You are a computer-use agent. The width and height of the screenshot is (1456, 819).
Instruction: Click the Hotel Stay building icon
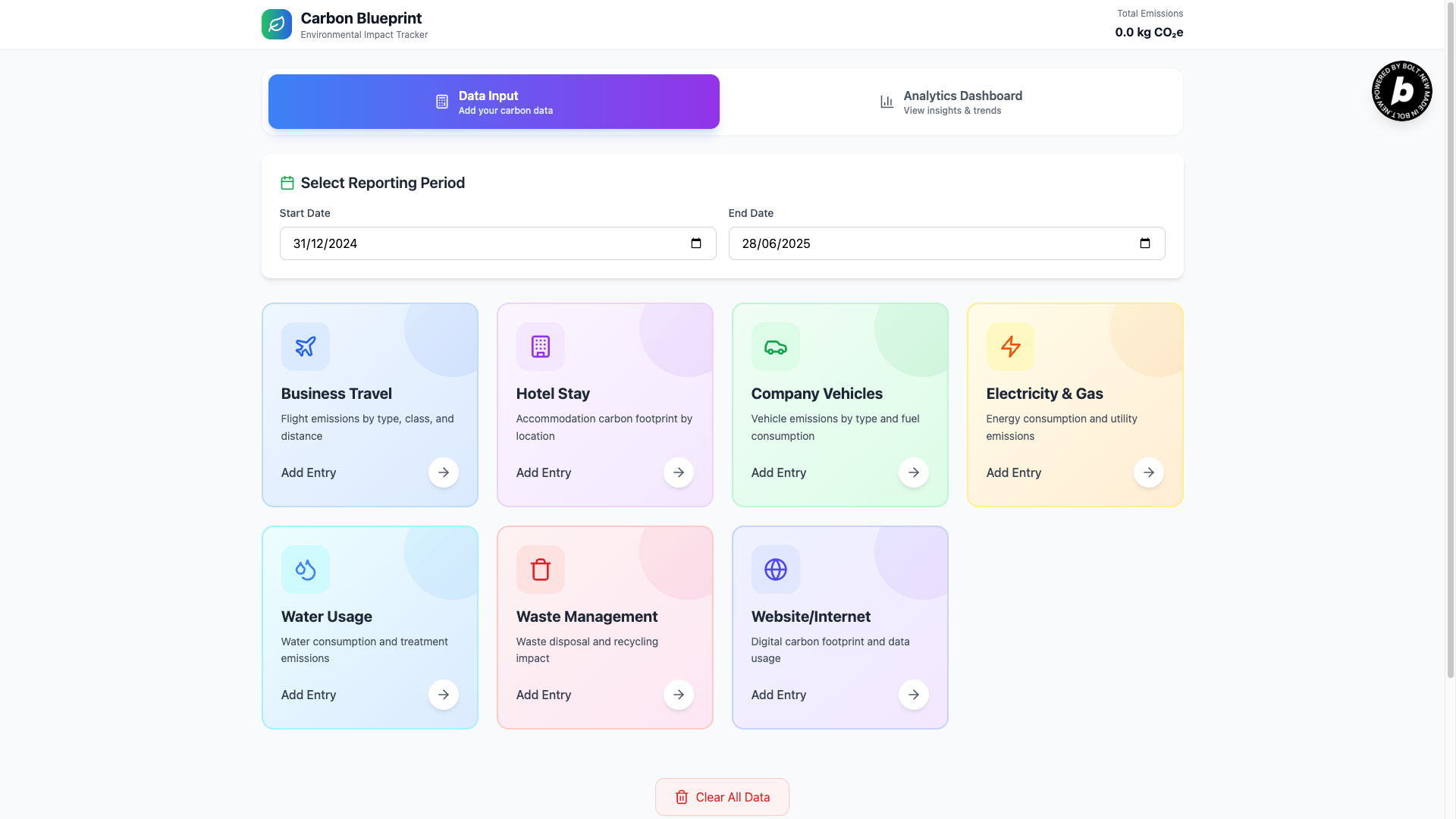tap(540, 347)
